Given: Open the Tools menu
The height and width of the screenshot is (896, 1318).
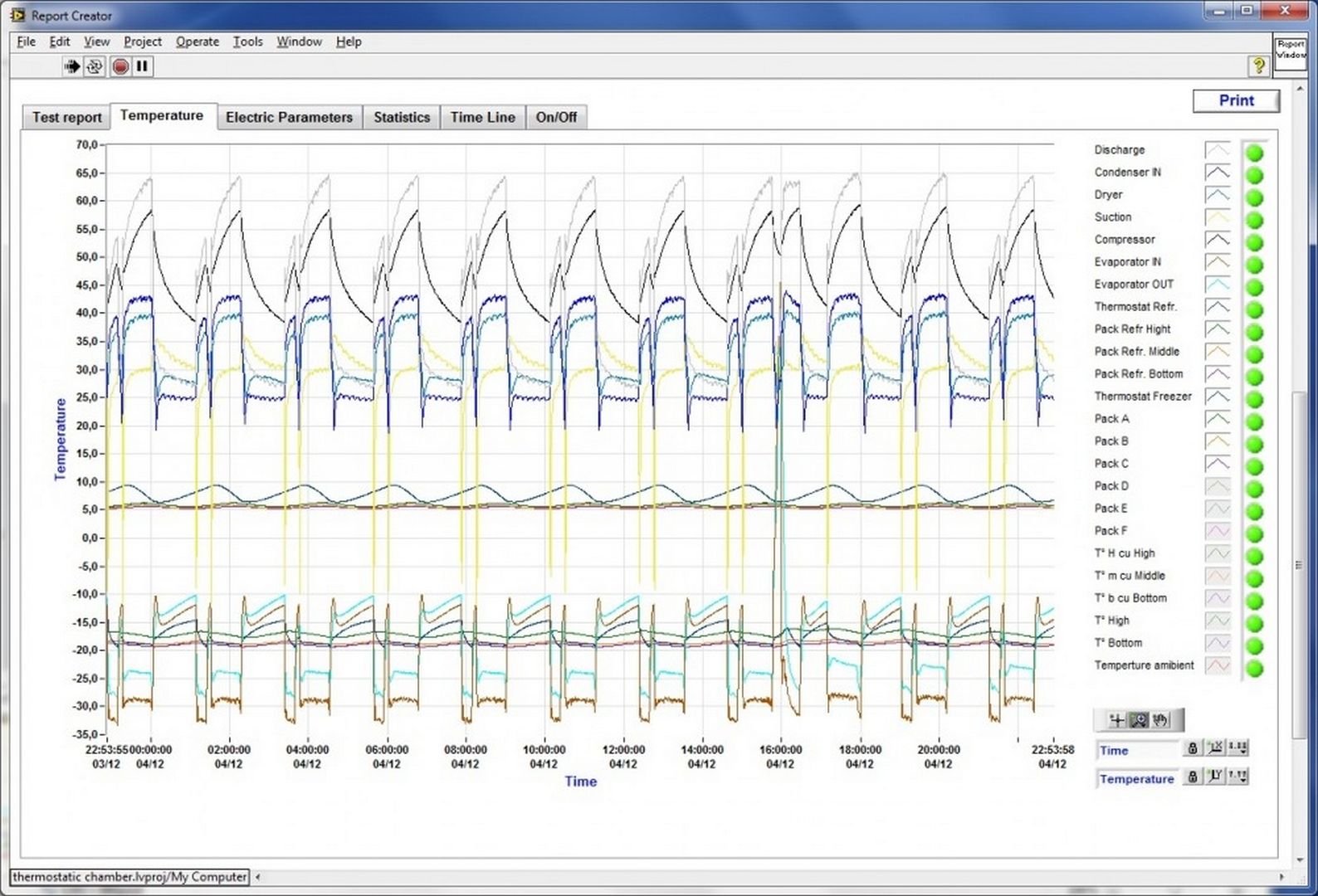Looking at the screenshot, I should 247,41.
